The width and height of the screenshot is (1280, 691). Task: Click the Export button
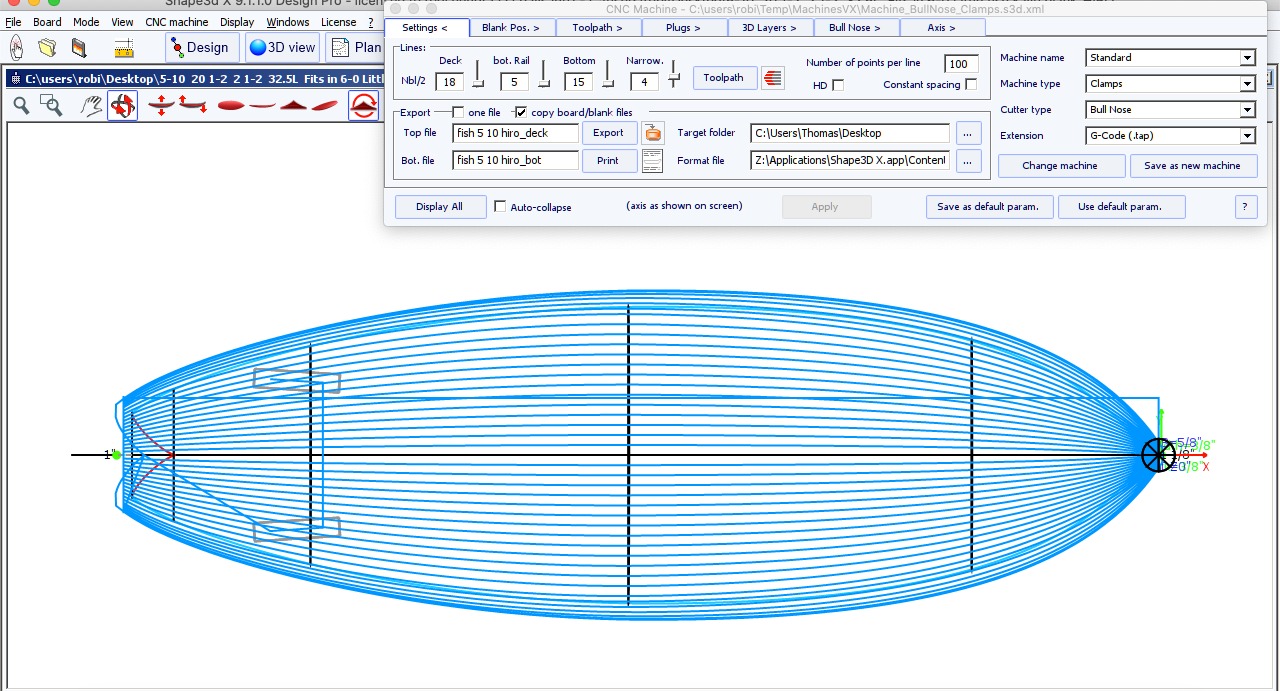(x=608, y=132)
